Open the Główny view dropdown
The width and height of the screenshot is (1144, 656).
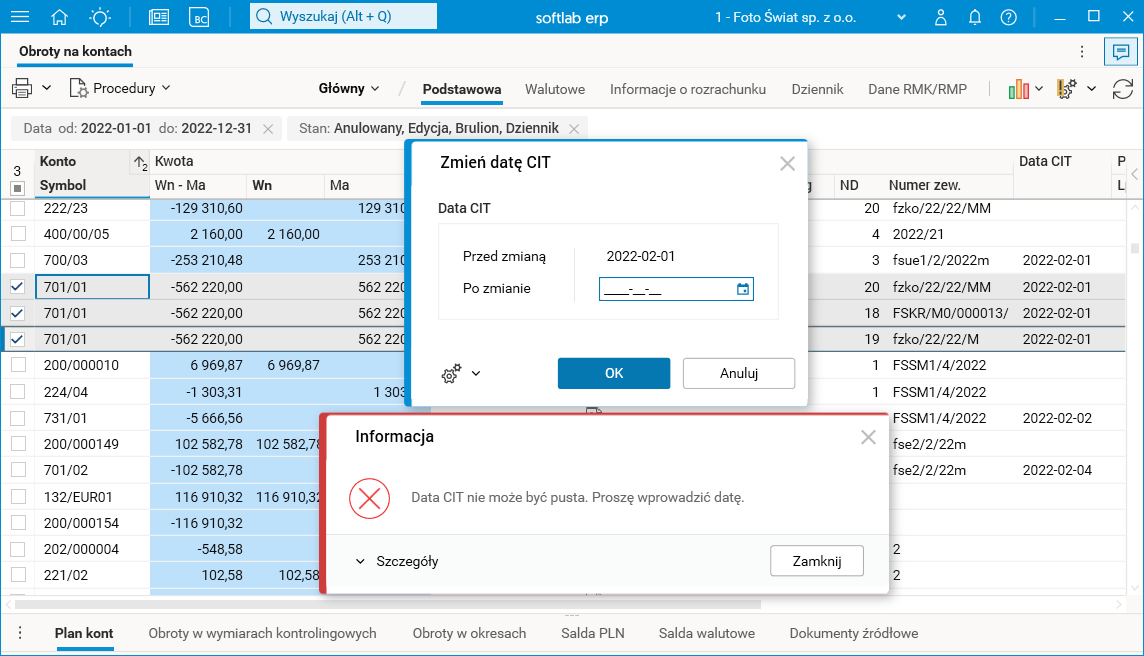coord(349,88)
